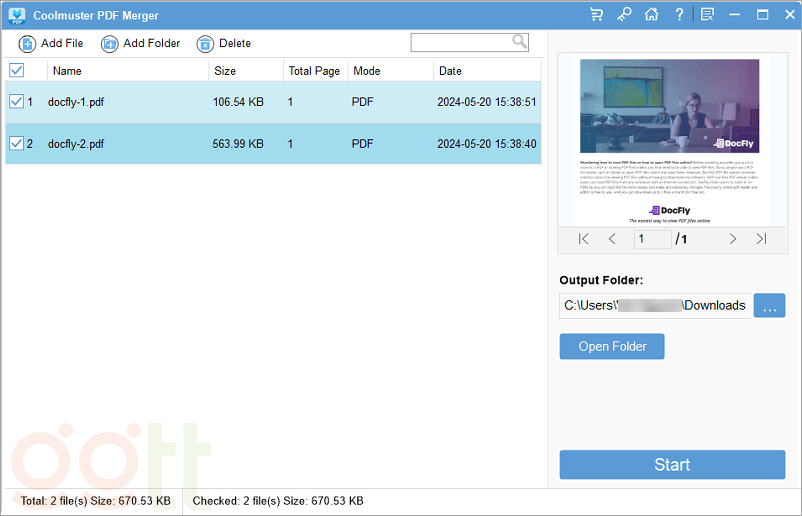The width and height of the screenshot is (802, 516).
Task: Click the Output Folder path field
Action: pyautogui.click(x=655, y=306)
